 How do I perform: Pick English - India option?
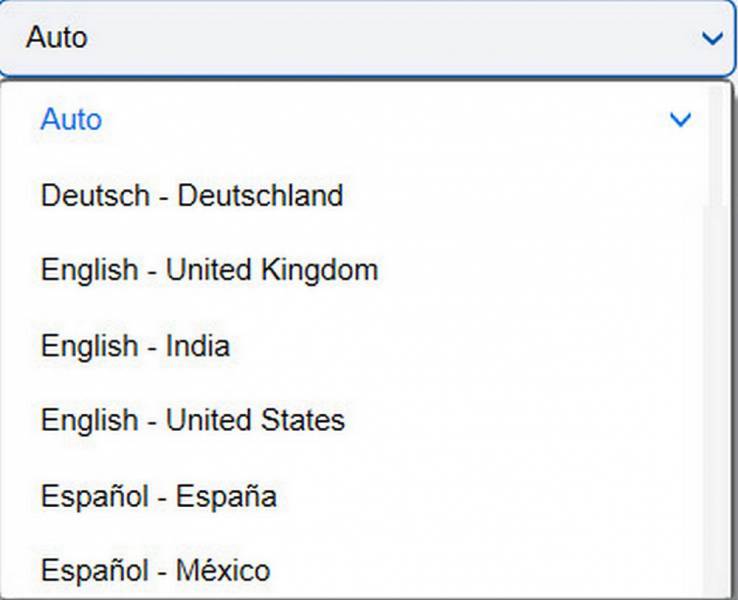coord(135,346)
